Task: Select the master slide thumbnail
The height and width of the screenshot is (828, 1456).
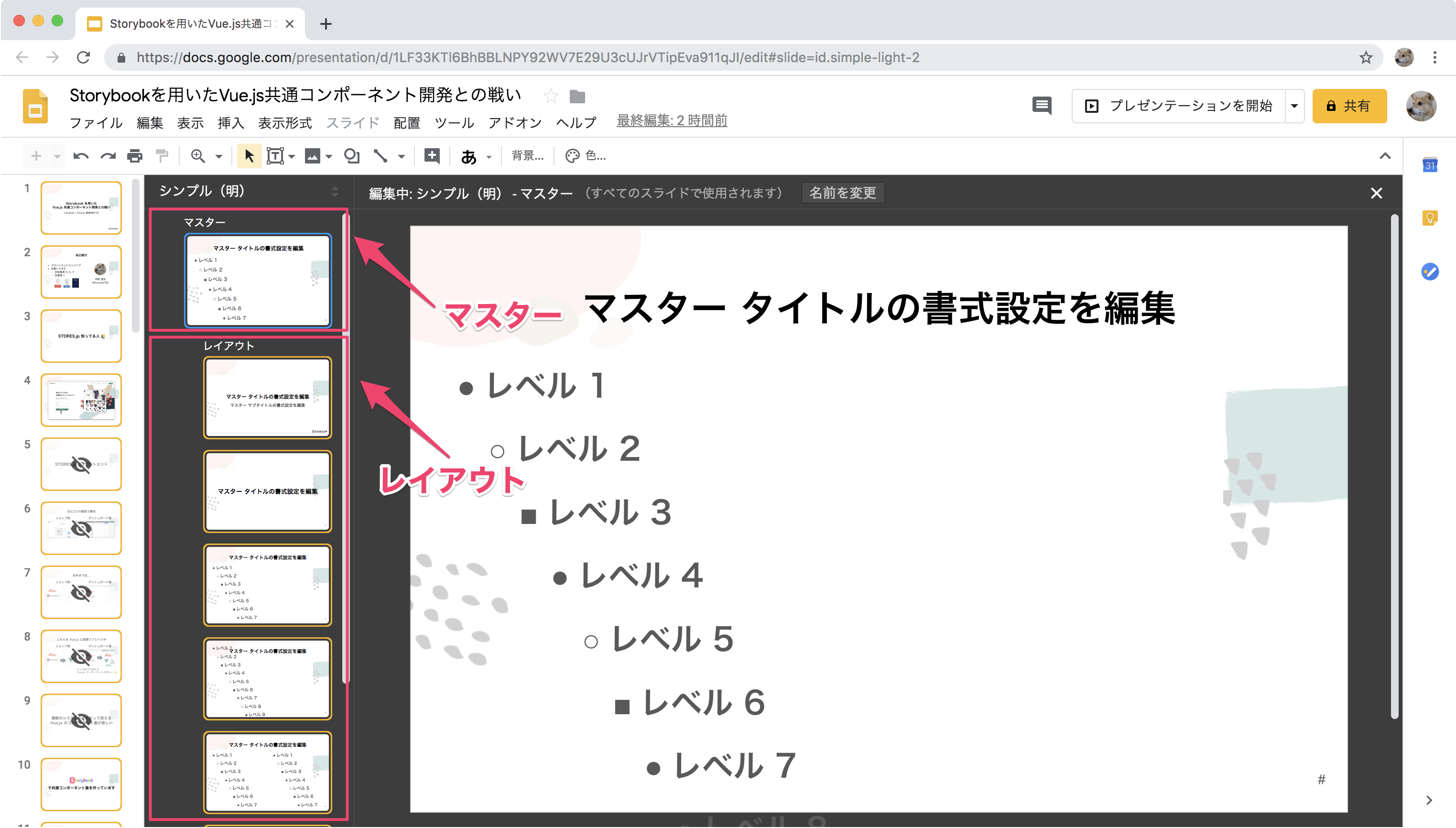Action: pyautogui.click(x=258, y=280)
